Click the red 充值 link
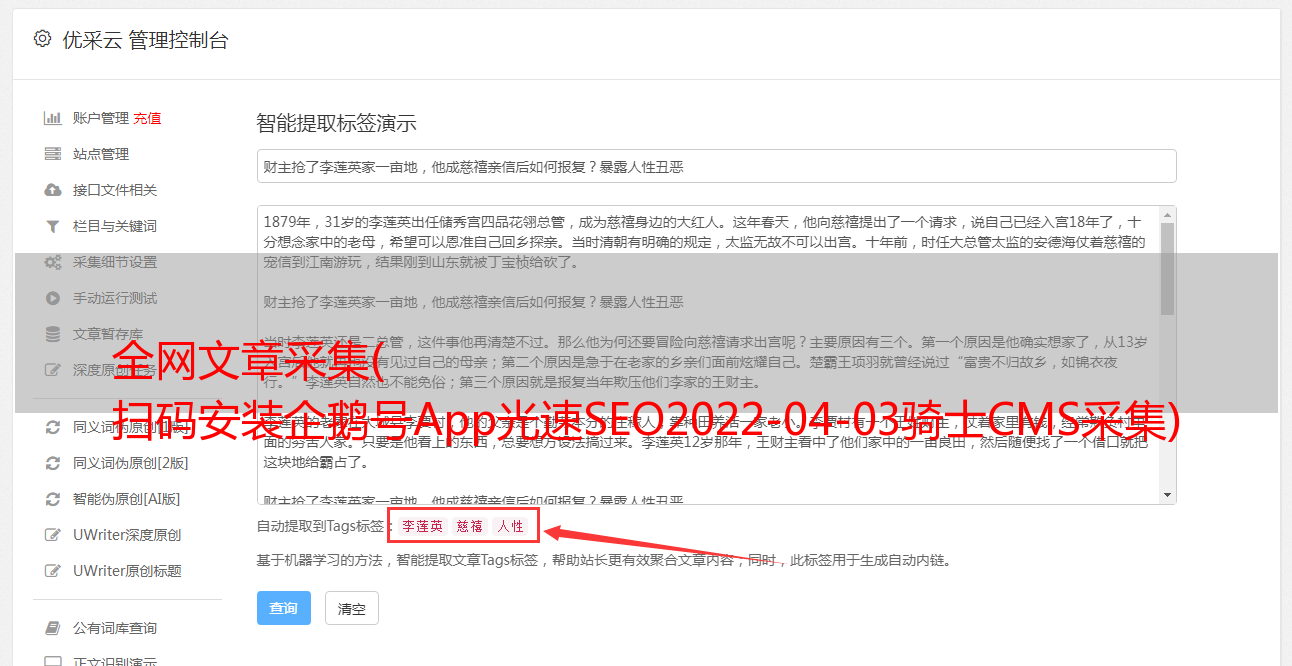 point(147,118)
